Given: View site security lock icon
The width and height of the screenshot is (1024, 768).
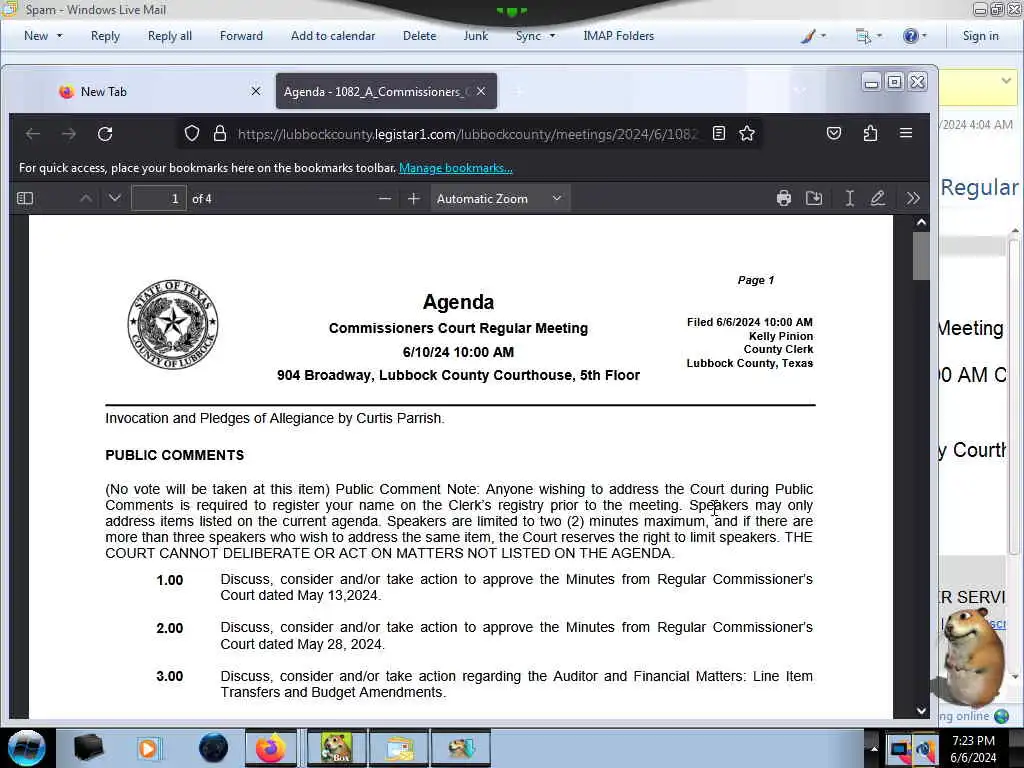Looking at the screenshot, I should point(220,134).
